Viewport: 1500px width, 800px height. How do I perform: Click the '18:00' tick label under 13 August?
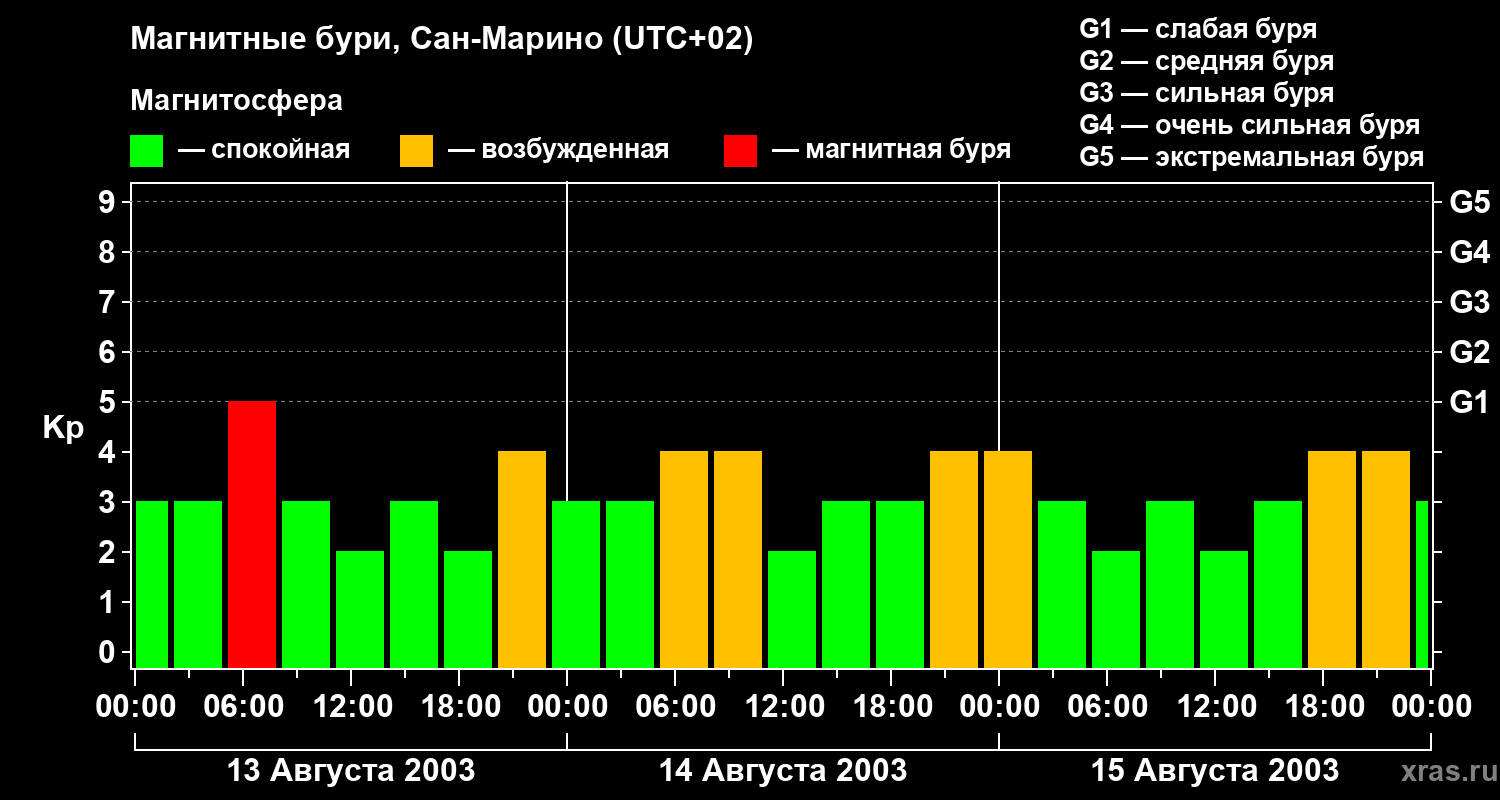coord(459,707)
